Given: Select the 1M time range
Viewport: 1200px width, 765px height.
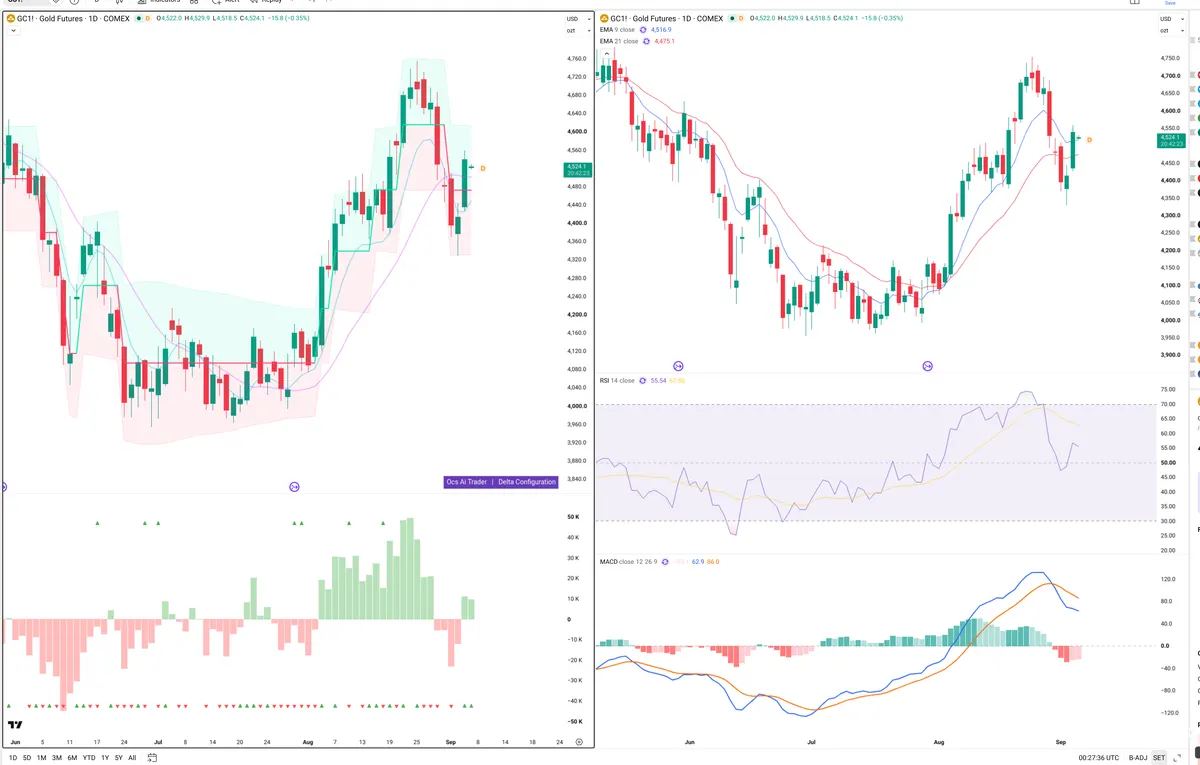Looking at the screenshot, I should 42,758.
